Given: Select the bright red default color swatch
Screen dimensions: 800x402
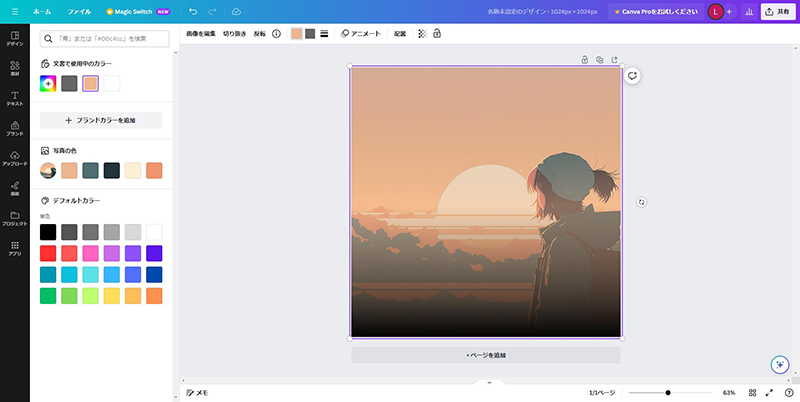Looking at the screenshot, I should (x=48, y=254).
